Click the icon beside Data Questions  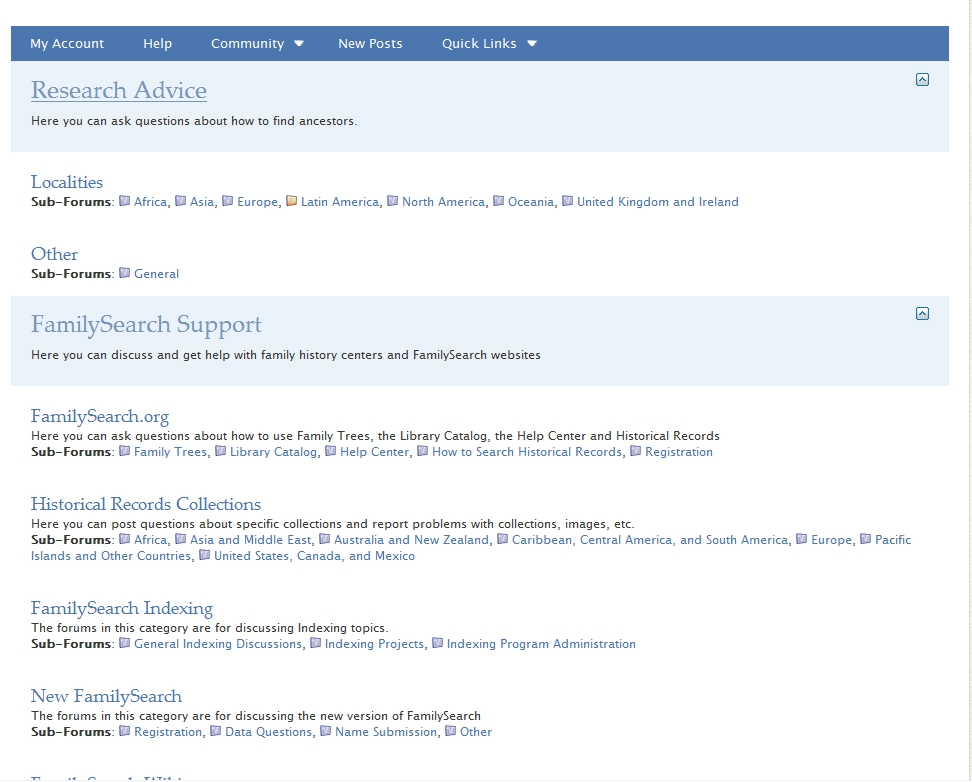(216, 731)
